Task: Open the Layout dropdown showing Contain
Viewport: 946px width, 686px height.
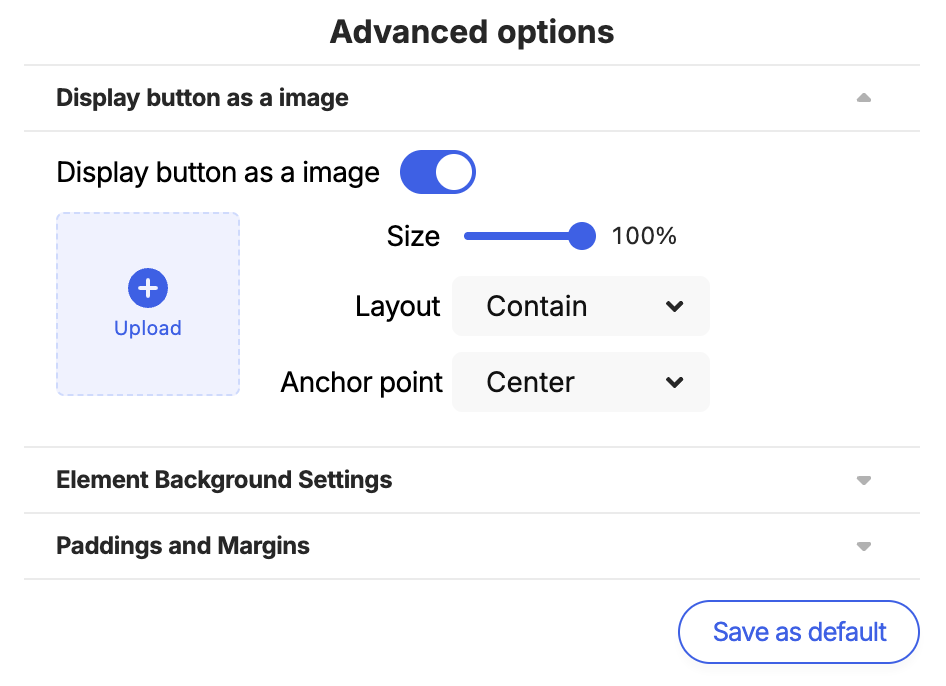Action: pos(580,306)
